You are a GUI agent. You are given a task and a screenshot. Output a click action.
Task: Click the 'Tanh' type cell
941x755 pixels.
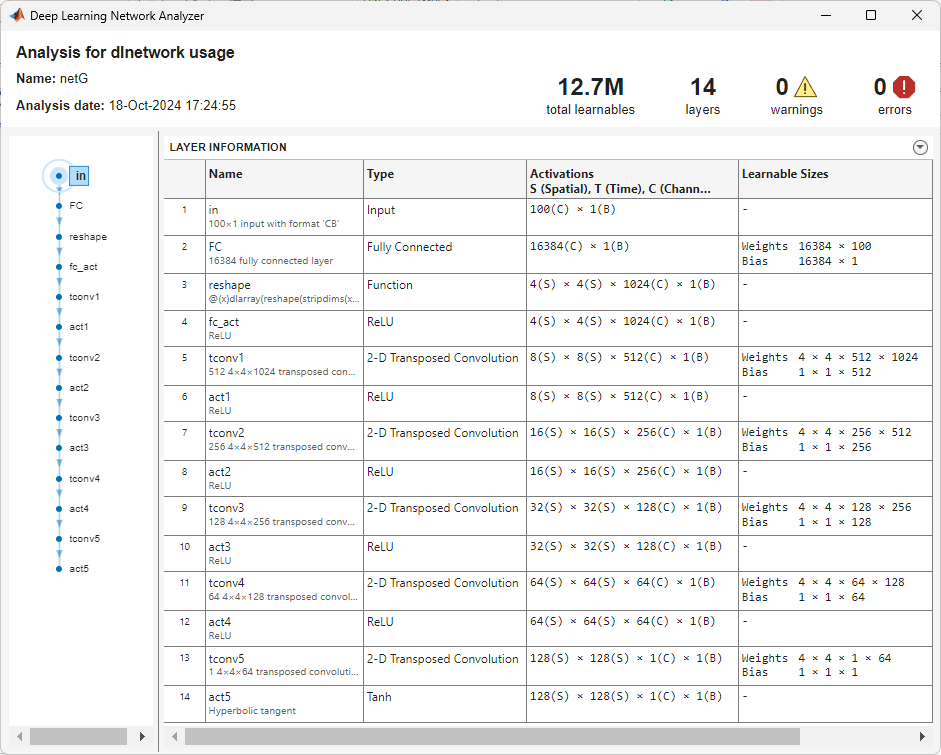pyautogui.click(x=445, y=703)
